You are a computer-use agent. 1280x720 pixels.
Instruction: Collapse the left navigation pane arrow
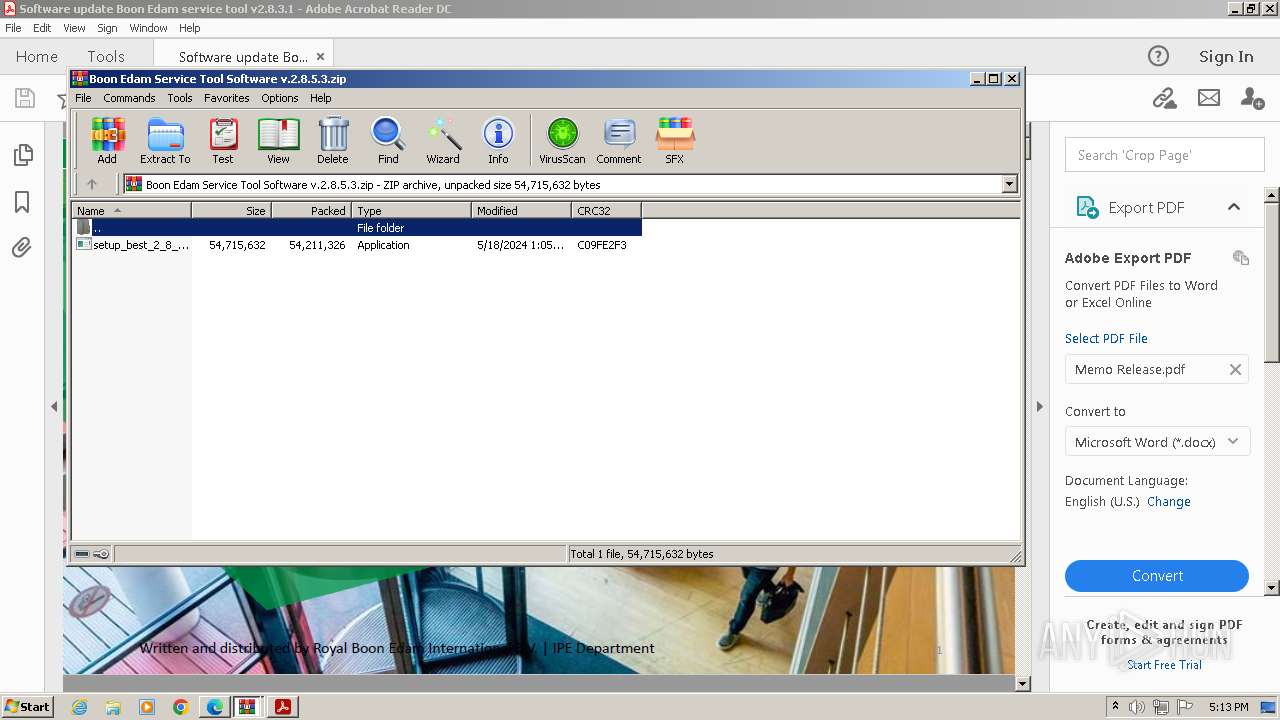54,407
